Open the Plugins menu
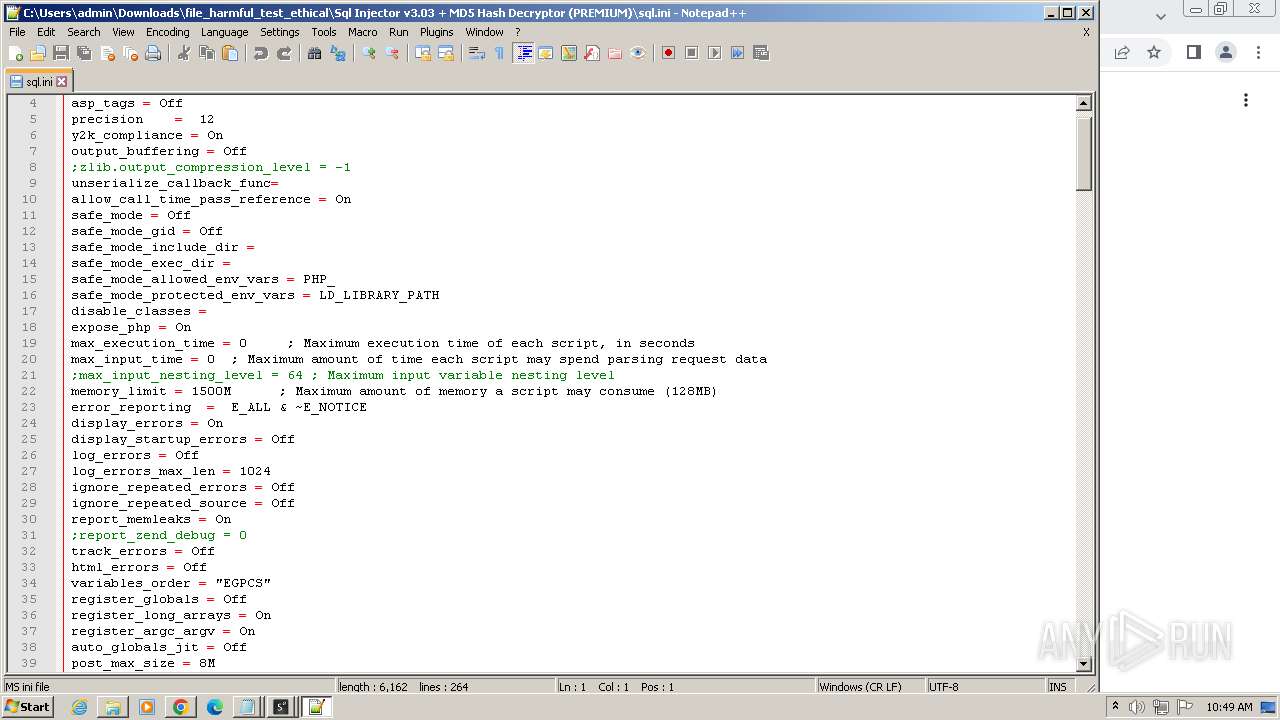Screen dimensions: 1280x720 [437, 32]
